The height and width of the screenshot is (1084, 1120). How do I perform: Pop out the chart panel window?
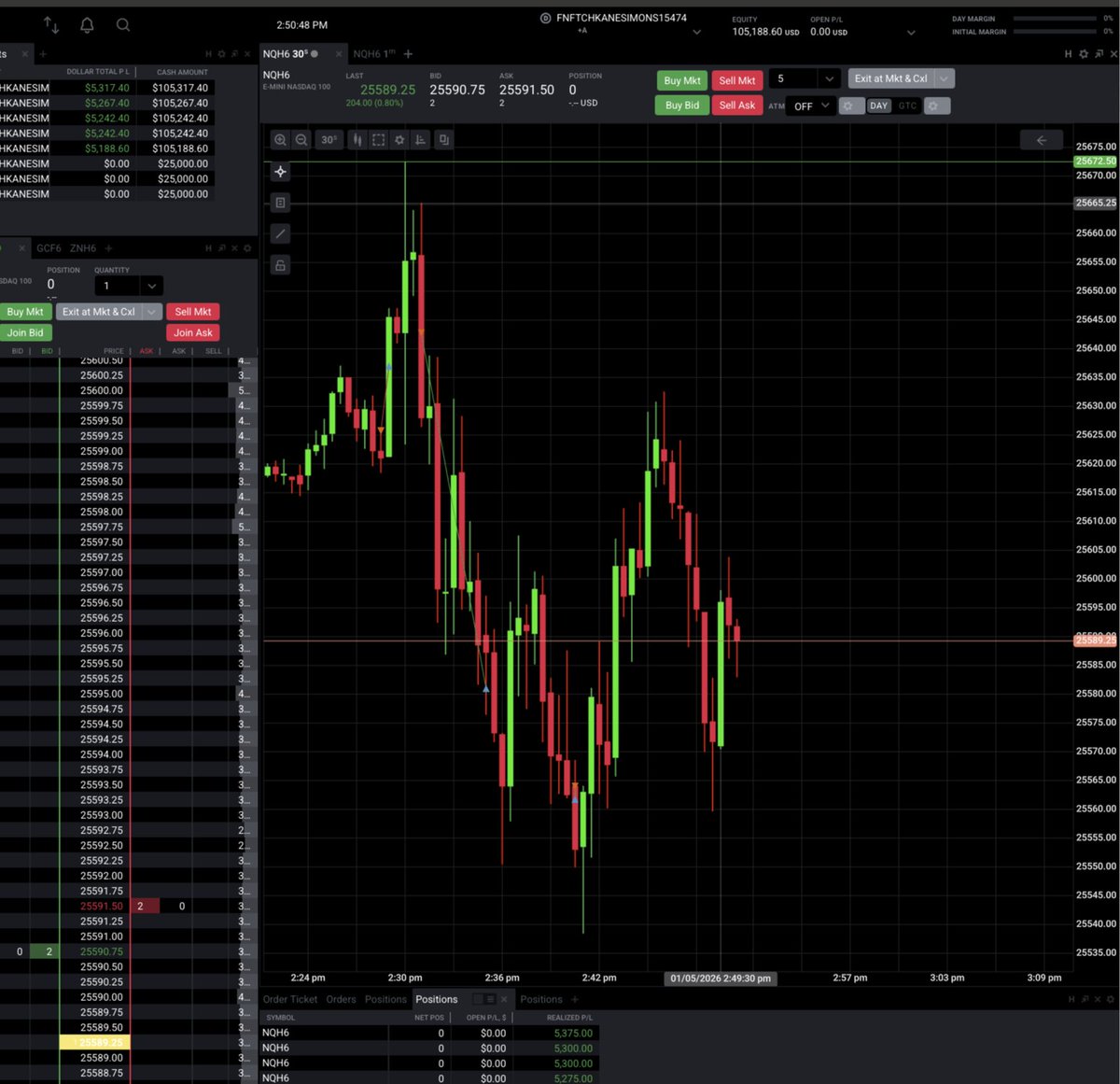click(x=1099, y=54)
